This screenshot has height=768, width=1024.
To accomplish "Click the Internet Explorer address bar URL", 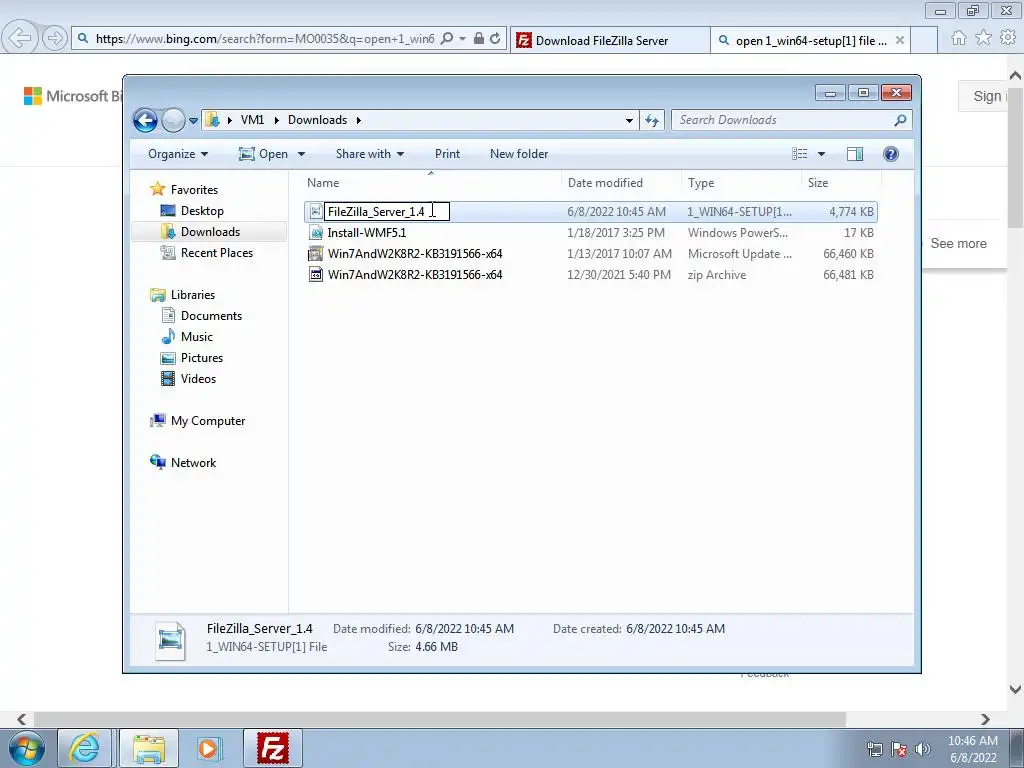I will click(264, 39).
